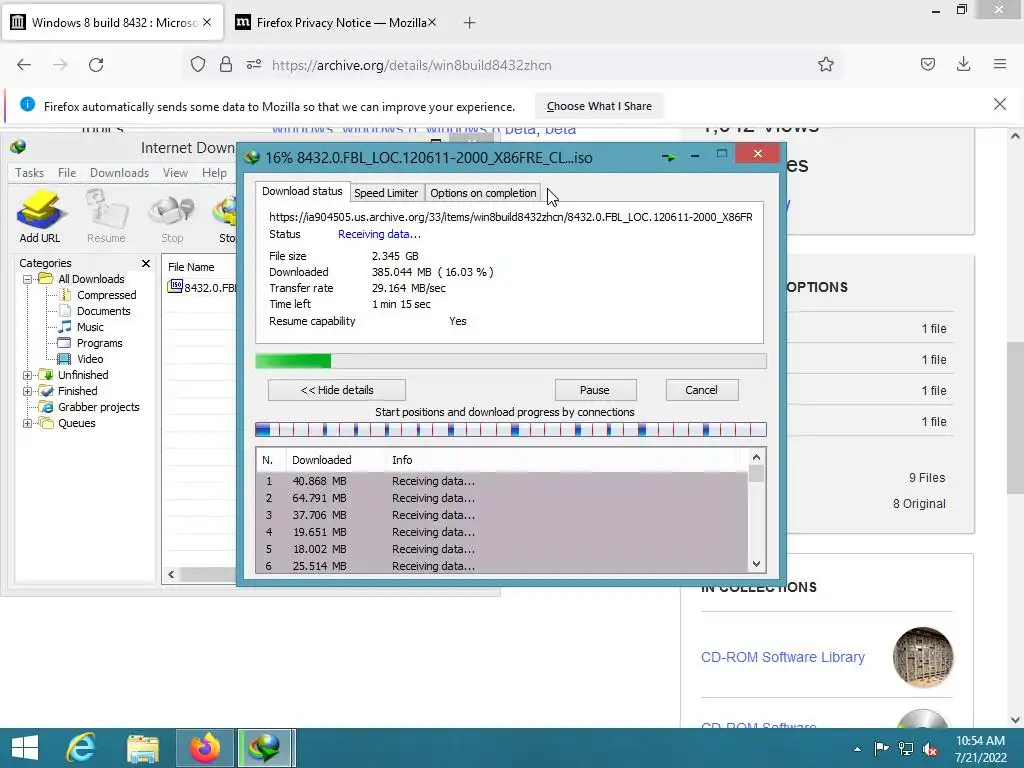Open Action Center flag tray icon
Screen dimensions: 1024x768
click(882, 748)
